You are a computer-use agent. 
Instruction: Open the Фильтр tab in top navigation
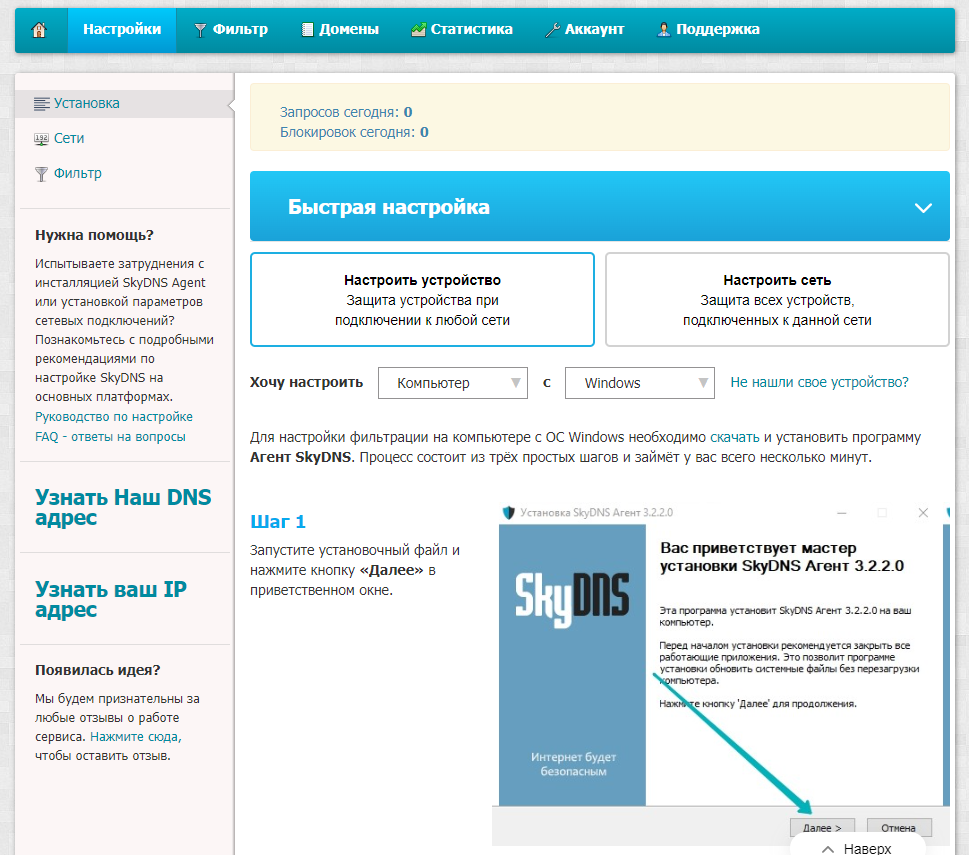click(x=231, y=30)
